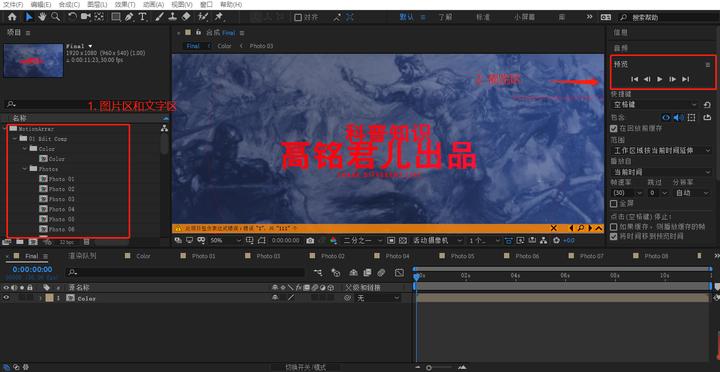The image size is (720, 372).
Task: Open the composition flowchart icon in viewer
Action: (x=544, y=241)
